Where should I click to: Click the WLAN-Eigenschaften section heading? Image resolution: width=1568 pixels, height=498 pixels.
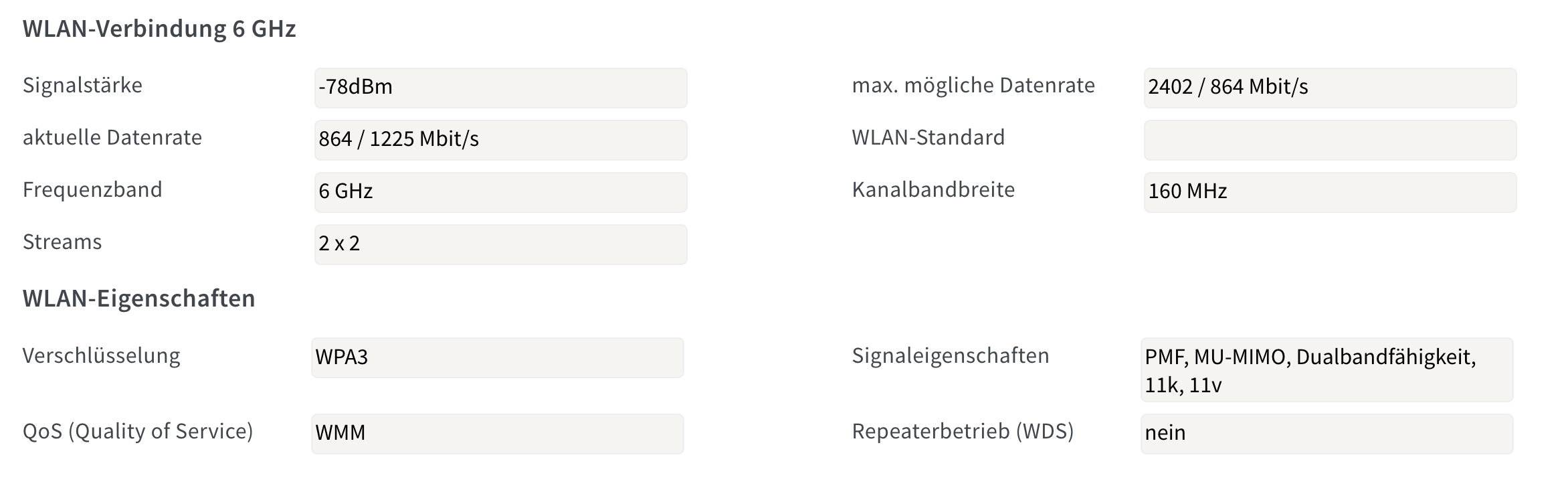click(x=139, y=299)
